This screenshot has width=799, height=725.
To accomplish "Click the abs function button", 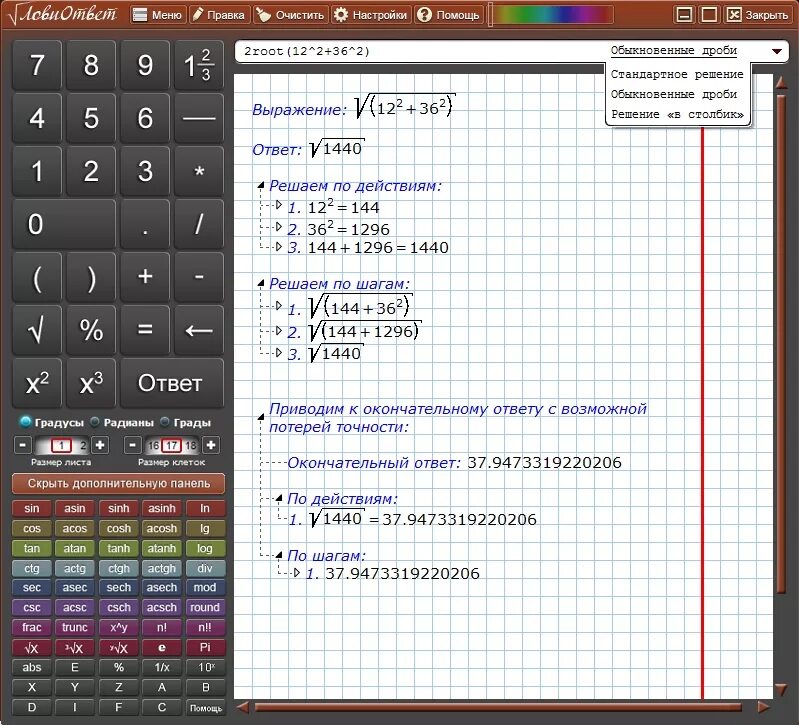I will [x=32, y=667].
